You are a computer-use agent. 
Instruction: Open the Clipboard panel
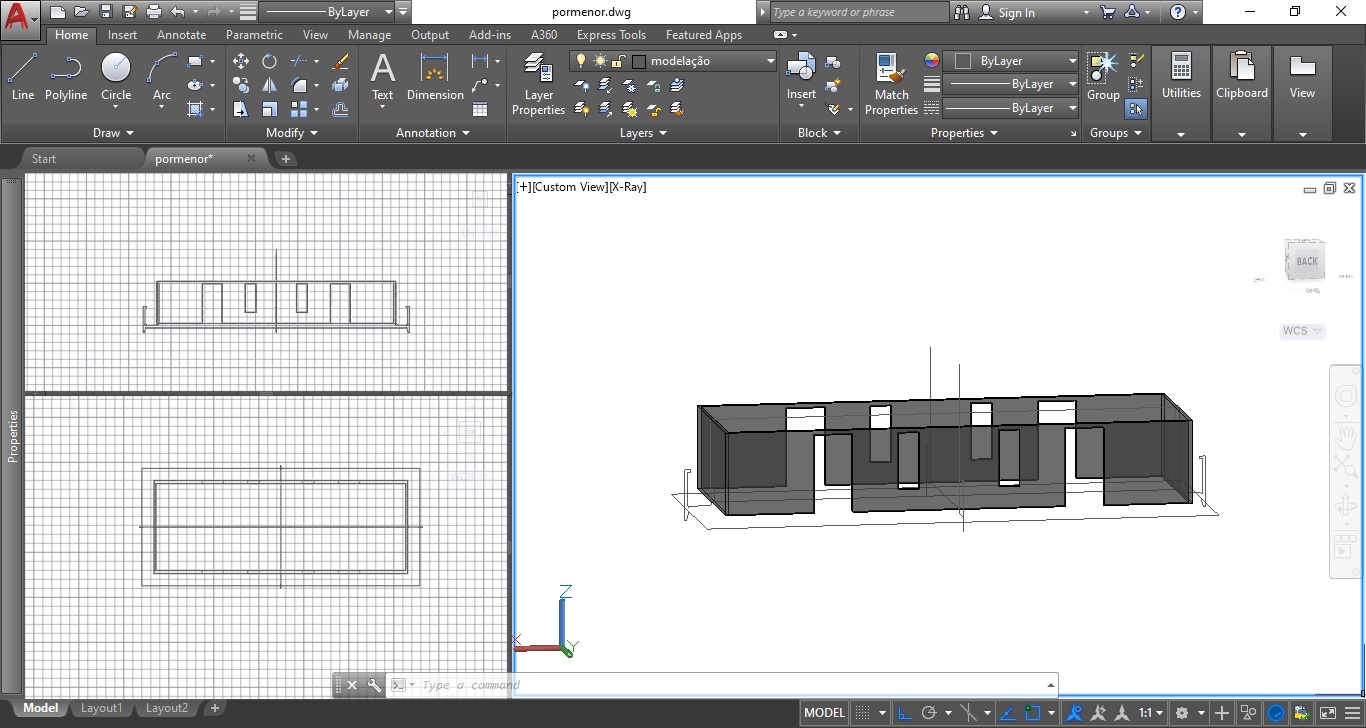pyautogui.click(x=1242, y=95)
